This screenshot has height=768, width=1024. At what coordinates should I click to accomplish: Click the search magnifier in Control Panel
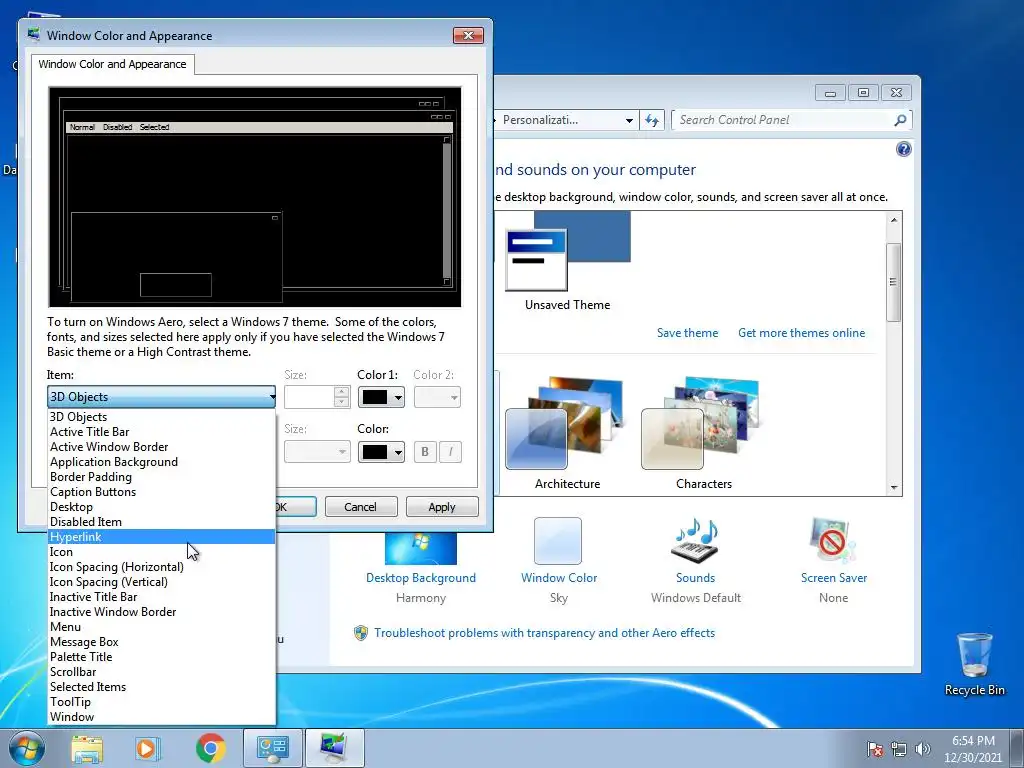point(900,120)
